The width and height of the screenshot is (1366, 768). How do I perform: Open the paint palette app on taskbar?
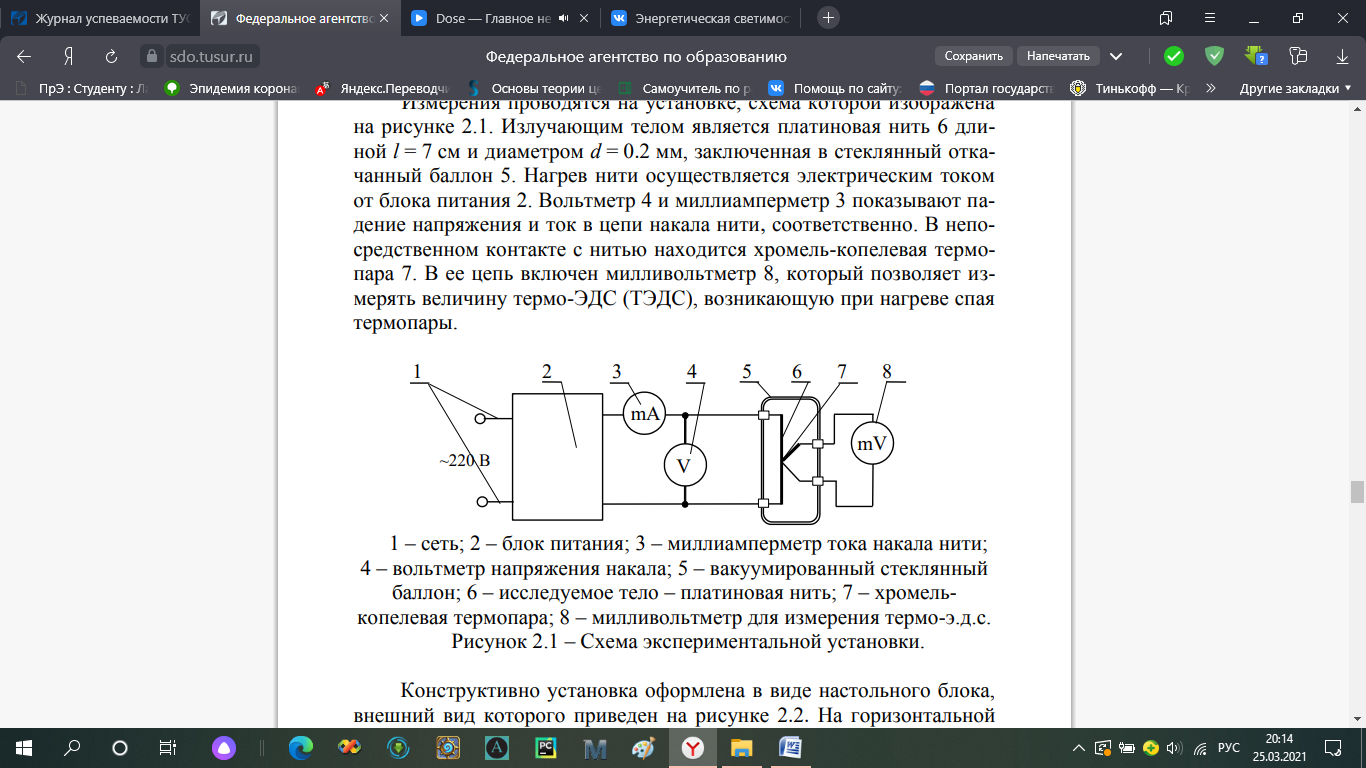click(643, 747)
